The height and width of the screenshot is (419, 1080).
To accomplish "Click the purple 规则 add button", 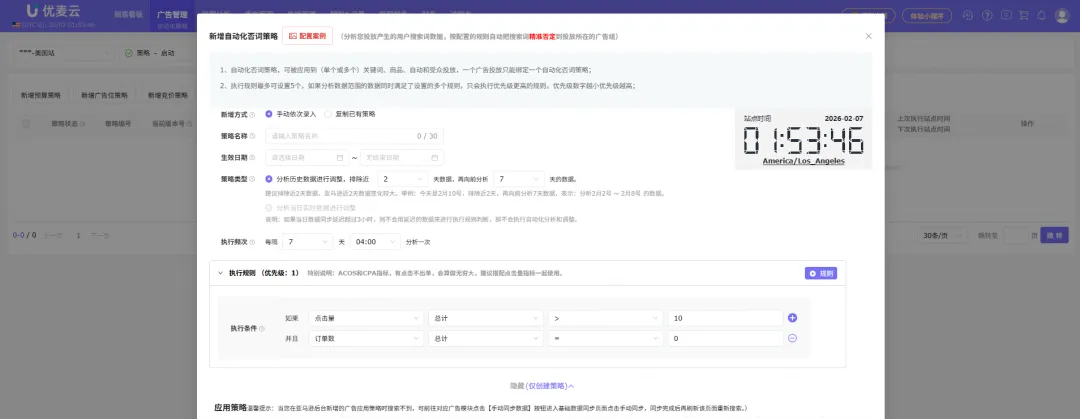I will [x=819, y=273].
